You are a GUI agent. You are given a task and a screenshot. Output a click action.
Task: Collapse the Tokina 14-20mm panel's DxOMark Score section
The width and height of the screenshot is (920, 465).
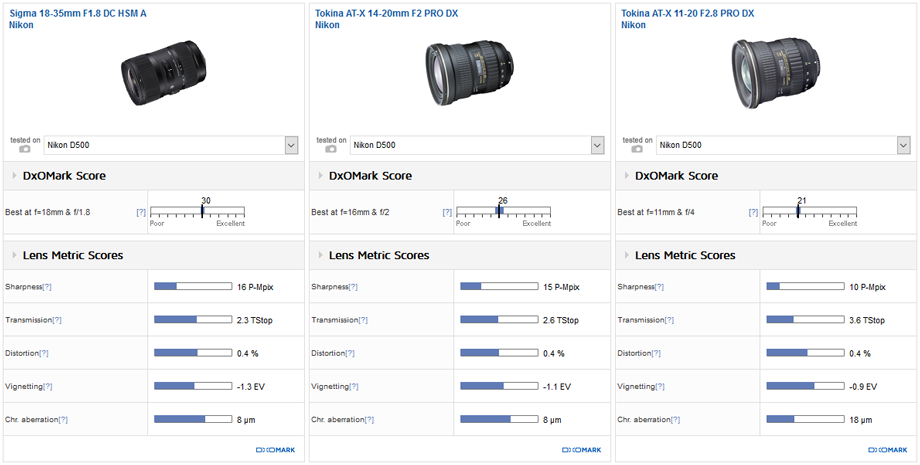coord(321,176)
